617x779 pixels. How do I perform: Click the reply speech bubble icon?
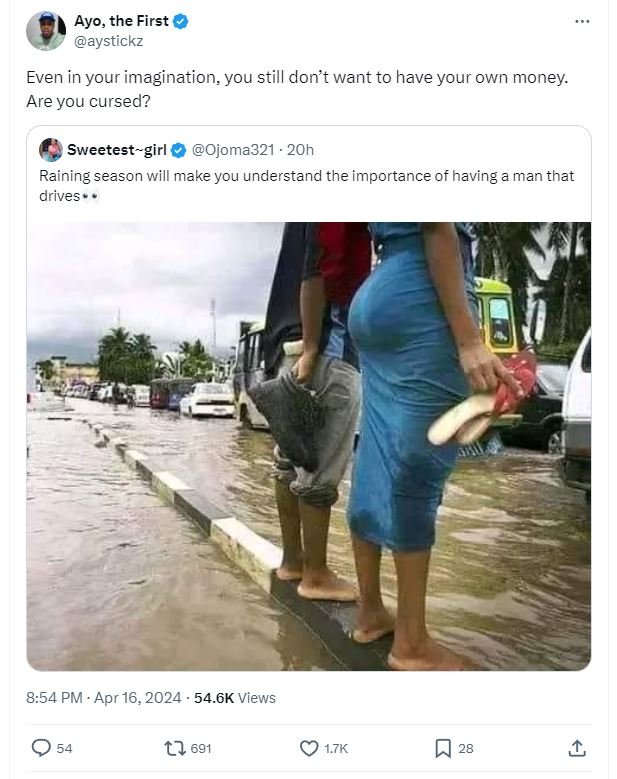click(x=42, y=747)
